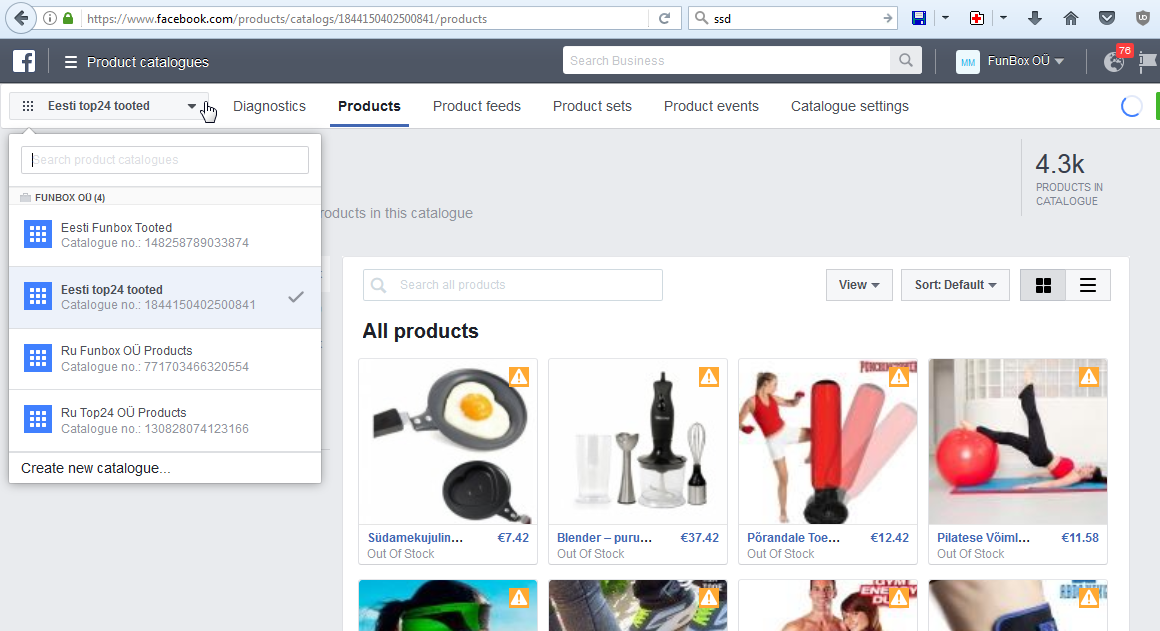Click the hand blender product image
The image size is (1160, 631).
point(638,442)
